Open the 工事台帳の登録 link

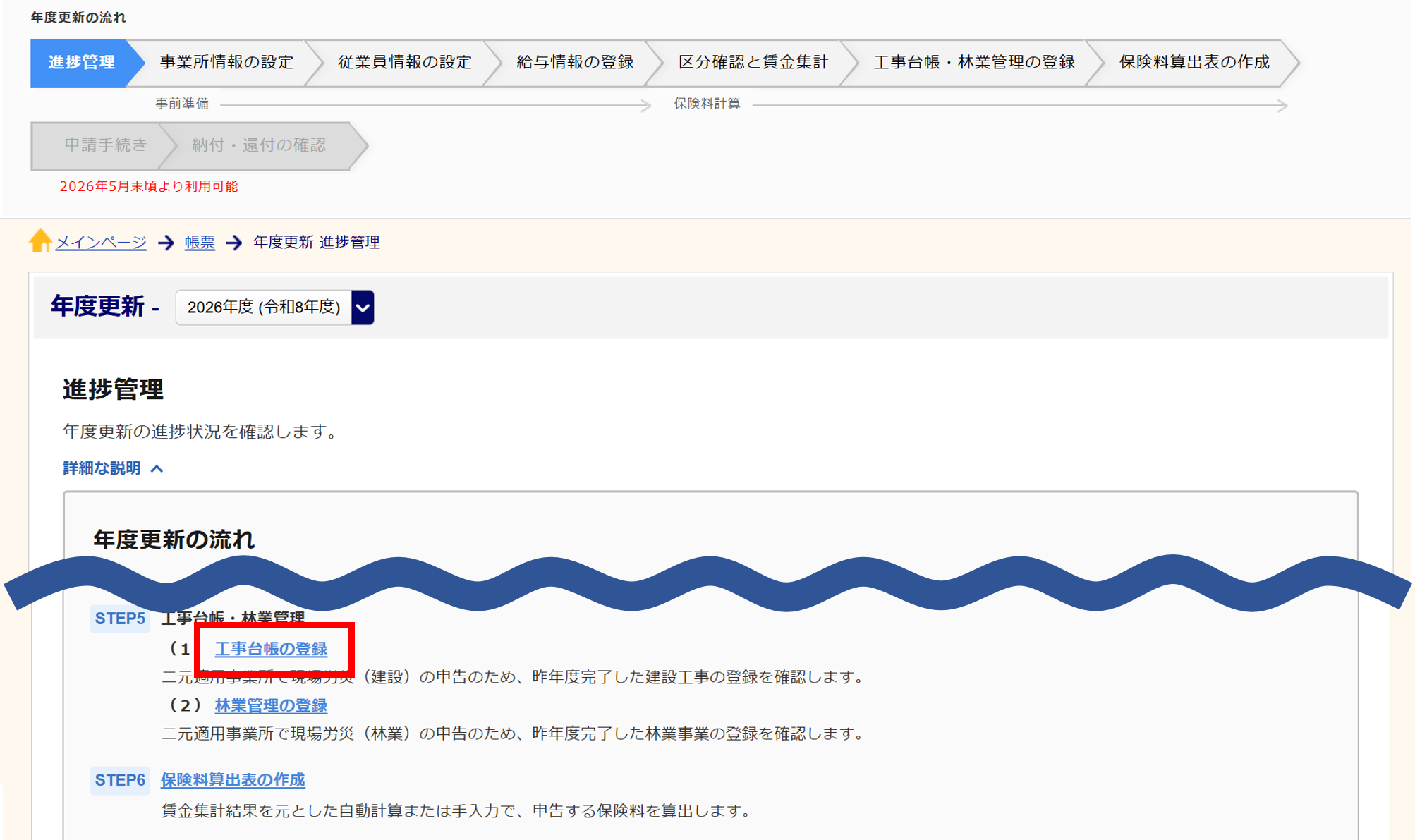(x=271, y=649)
